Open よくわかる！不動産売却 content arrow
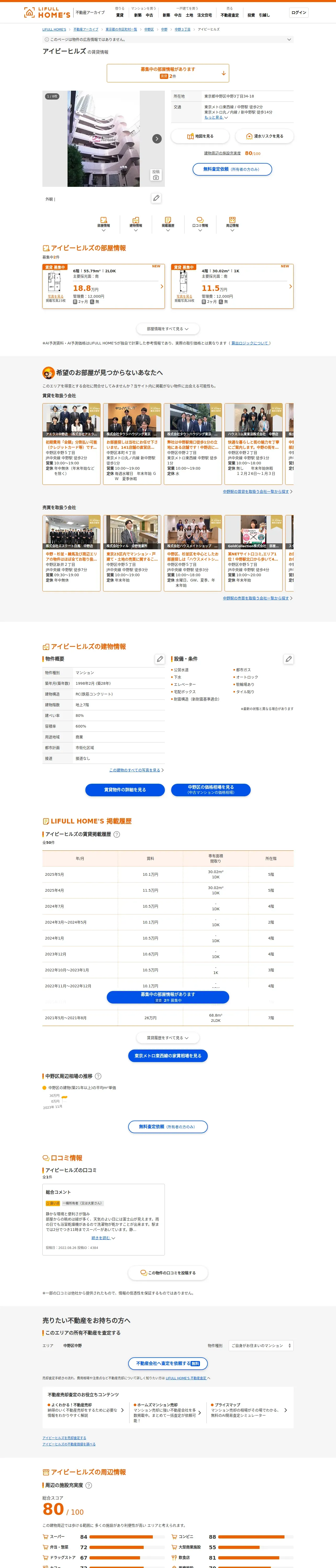 [x=122, y=1410]
